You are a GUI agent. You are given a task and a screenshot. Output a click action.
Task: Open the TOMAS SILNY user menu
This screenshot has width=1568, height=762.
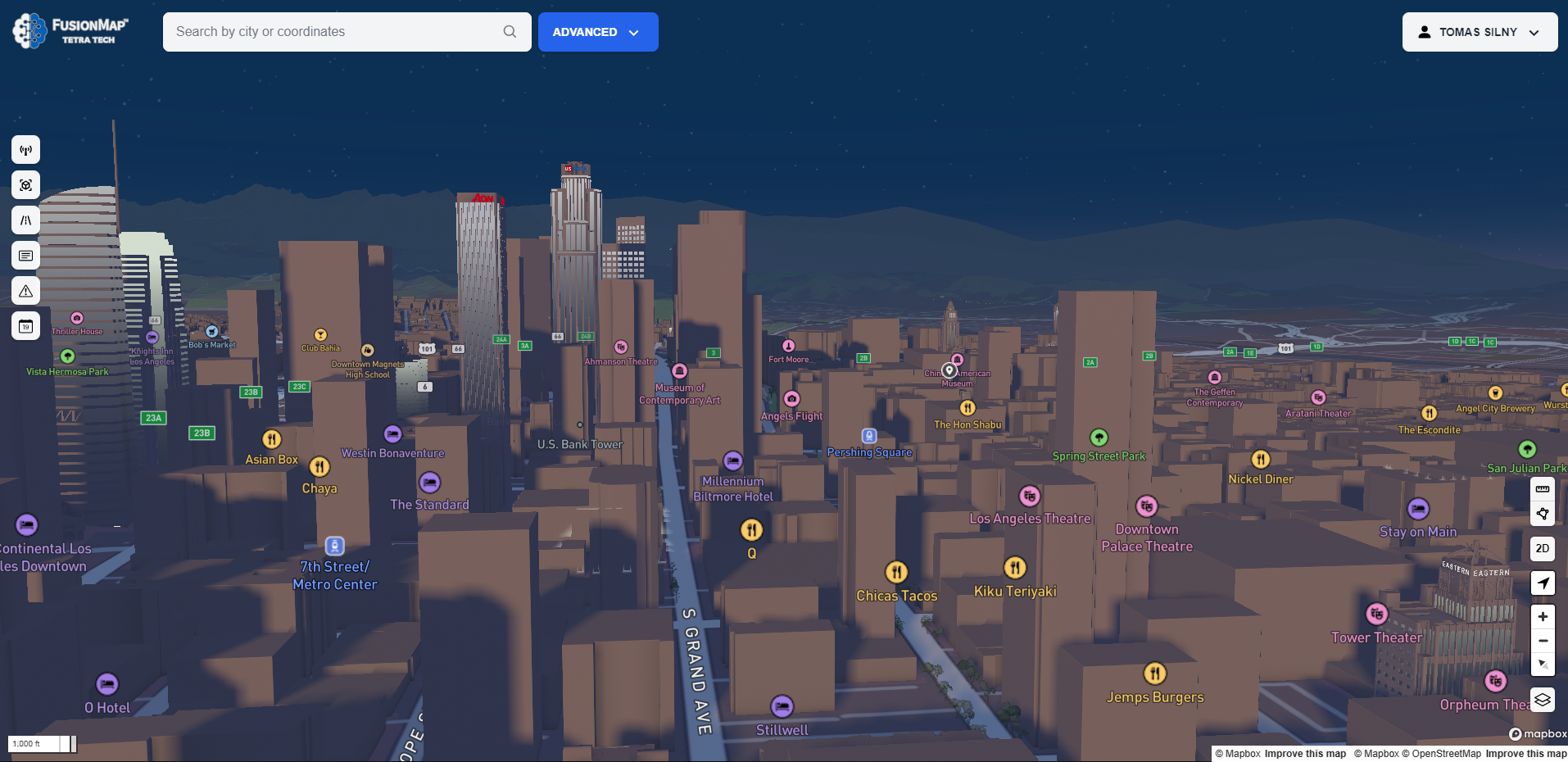[x=1480, y=32]
